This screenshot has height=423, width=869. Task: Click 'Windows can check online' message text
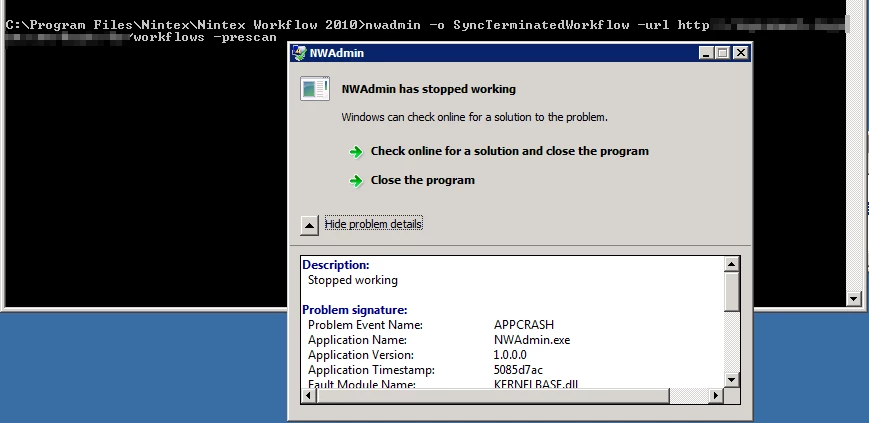tap(474, 117)
